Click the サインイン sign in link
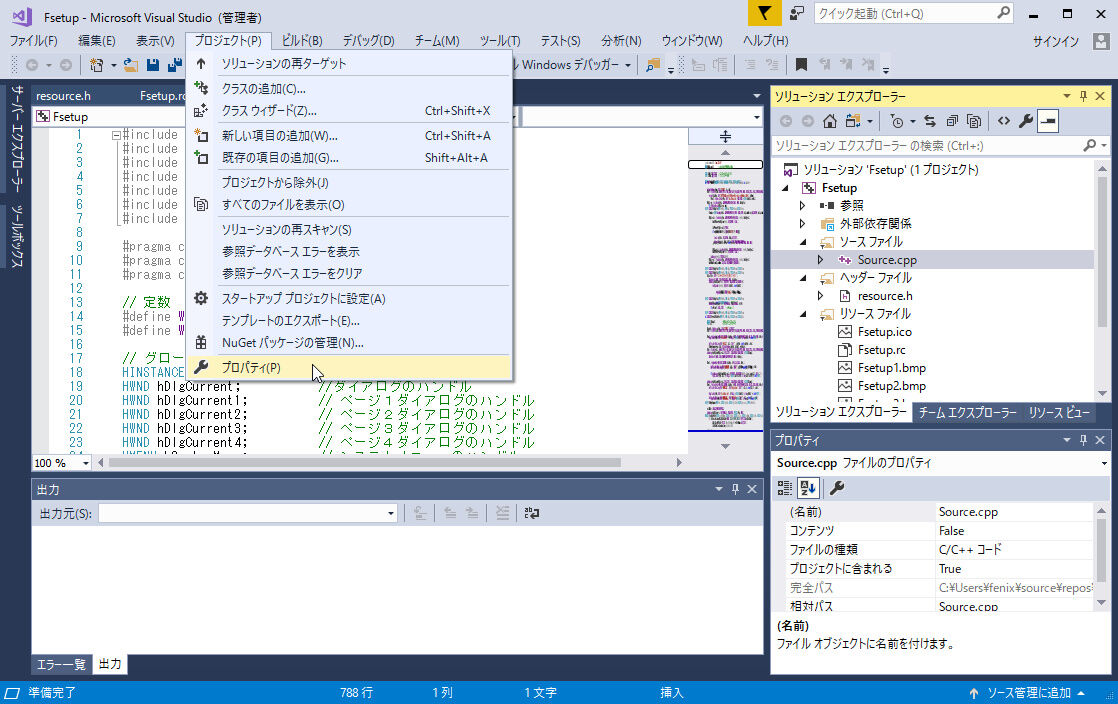The height and width of the screenshot is (704, 1118). coord(1056,41)
